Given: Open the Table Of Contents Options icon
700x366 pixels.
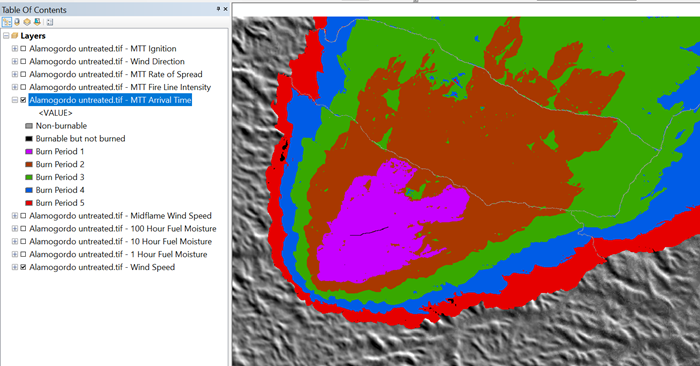Looking at the screenshot, I should click(50, 22).
